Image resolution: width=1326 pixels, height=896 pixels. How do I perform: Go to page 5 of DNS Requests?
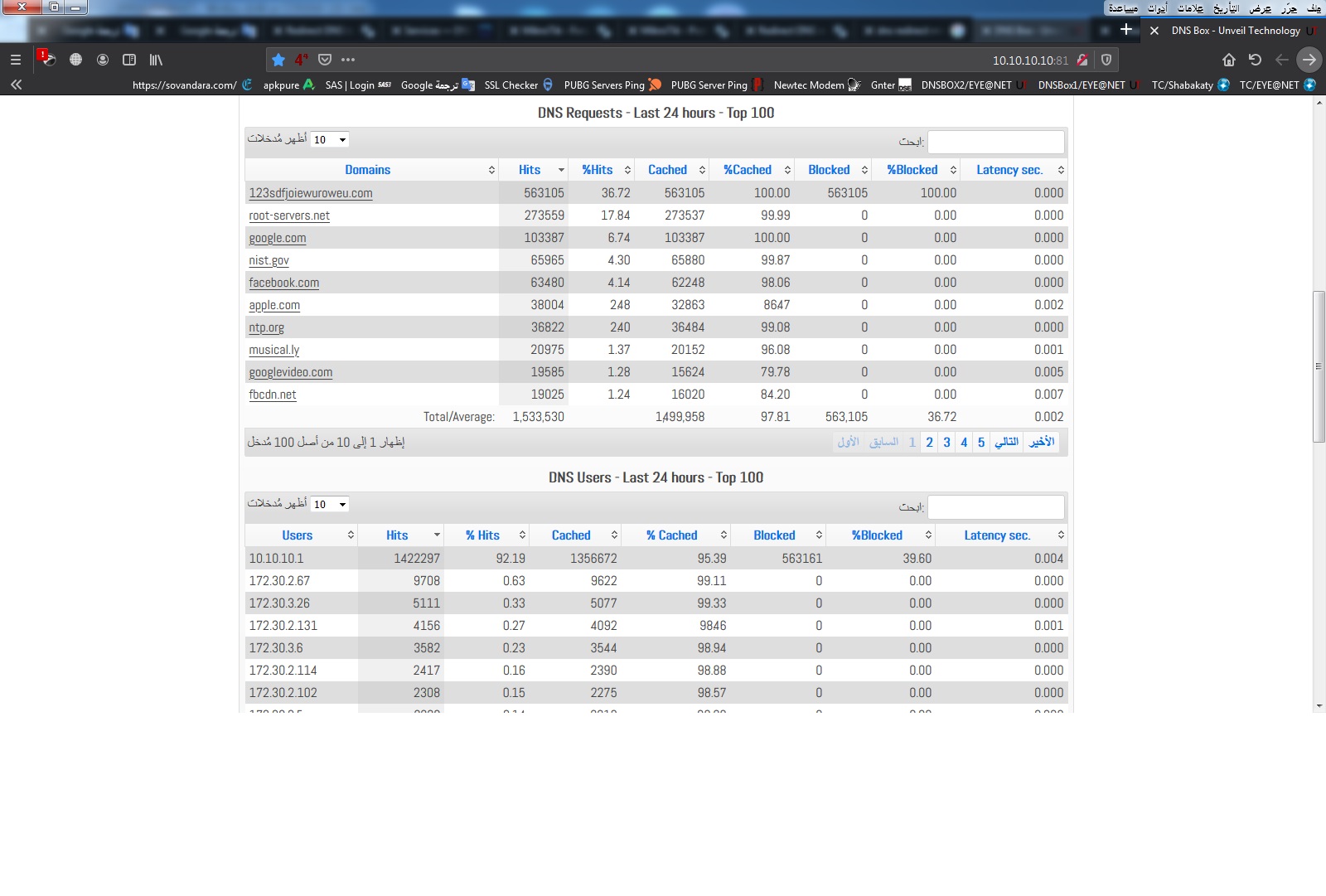pos(981,443)
